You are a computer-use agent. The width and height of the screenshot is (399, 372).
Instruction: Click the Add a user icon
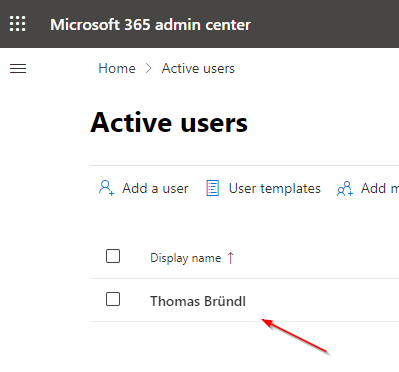(106, 188)
